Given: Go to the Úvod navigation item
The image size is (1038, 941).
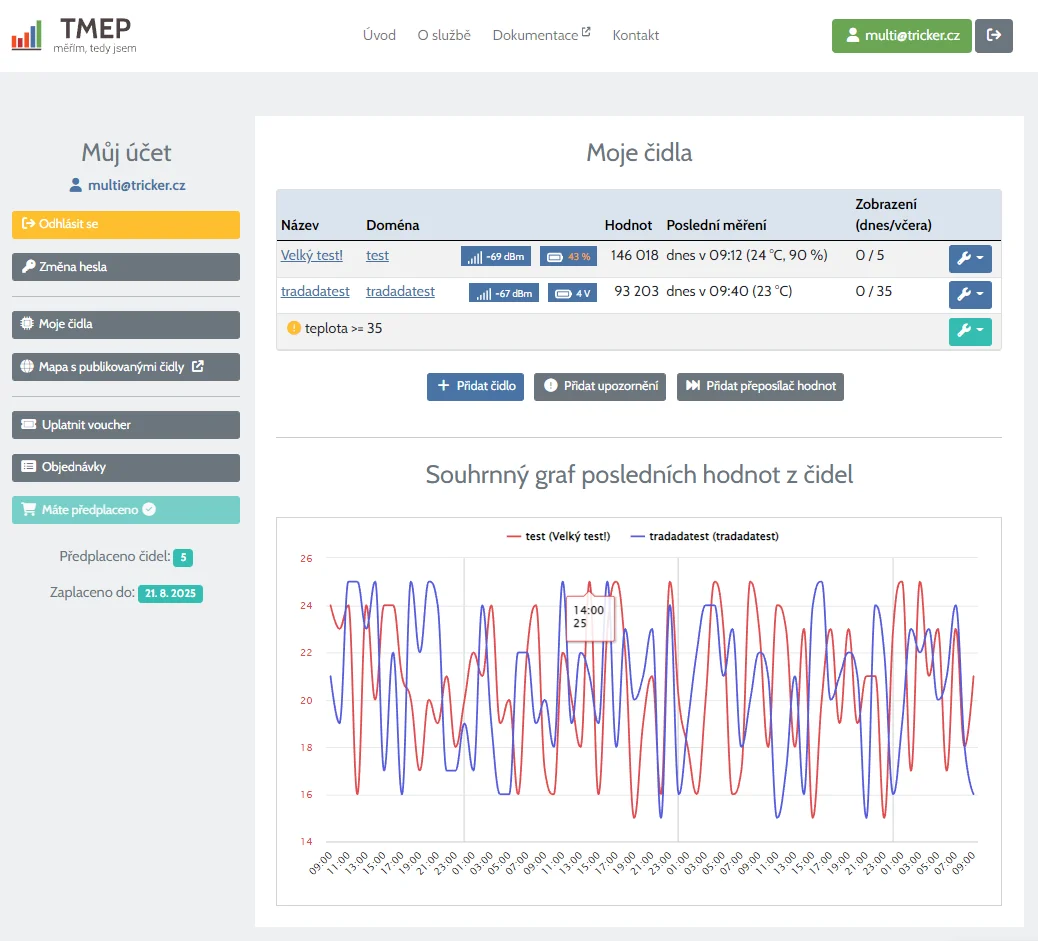Looking at the screenshot, I should pos(379,35).
